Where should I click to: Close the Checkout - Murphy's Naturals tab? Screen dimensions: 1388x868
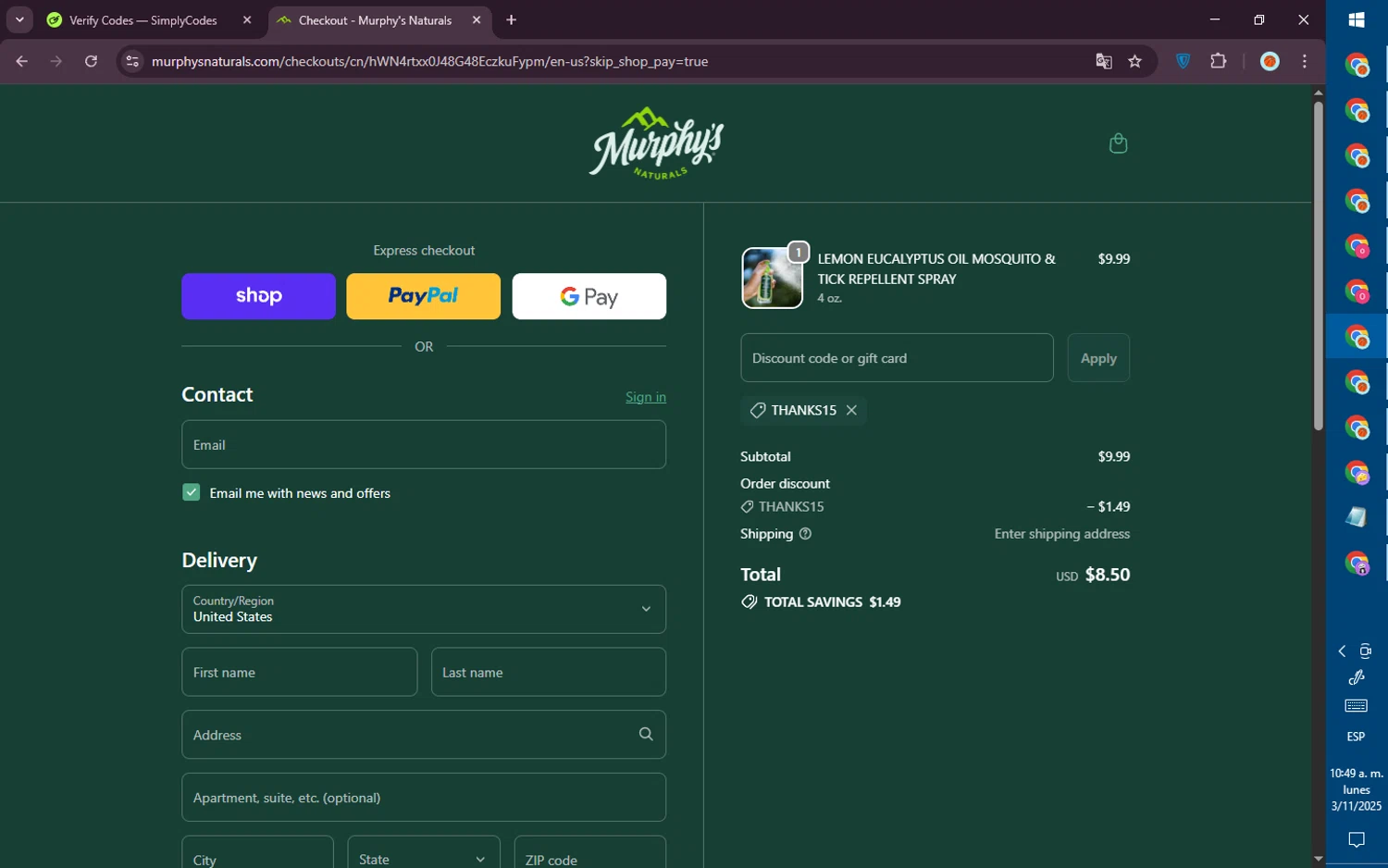[477, 19]
